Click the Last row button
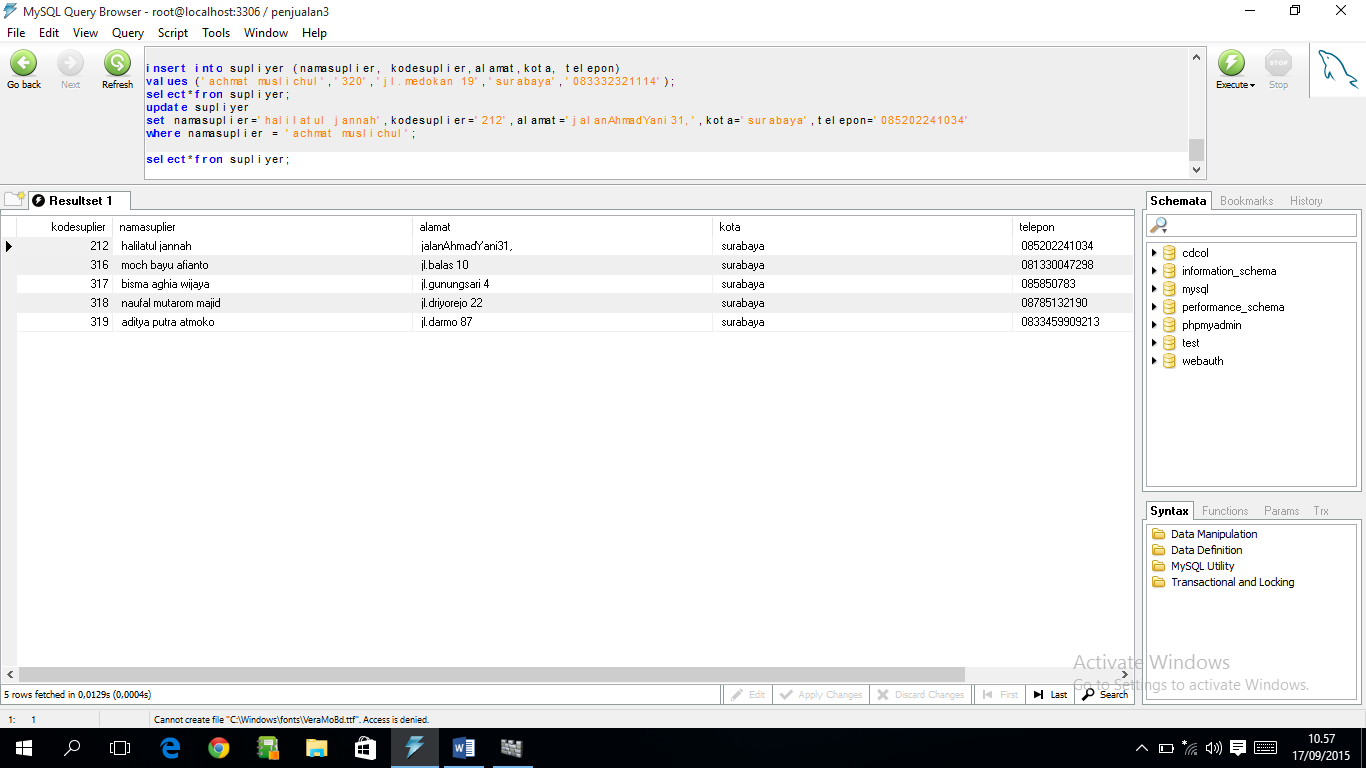The height and width of the screenshot is (768, 1366). [x=1050, y=694]
